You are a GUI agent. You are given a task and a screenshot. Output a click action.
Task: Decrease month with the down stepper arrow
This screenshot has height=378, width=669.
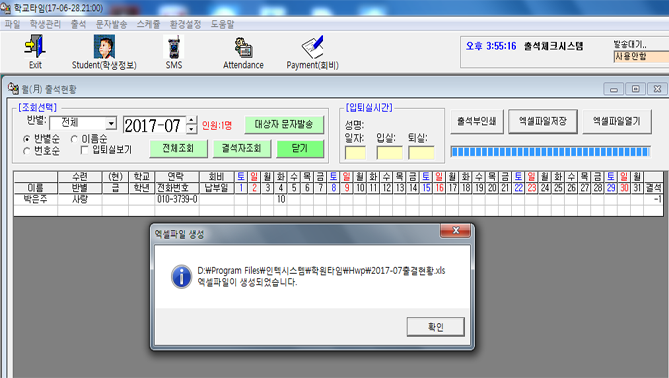[x=192, y=128]
